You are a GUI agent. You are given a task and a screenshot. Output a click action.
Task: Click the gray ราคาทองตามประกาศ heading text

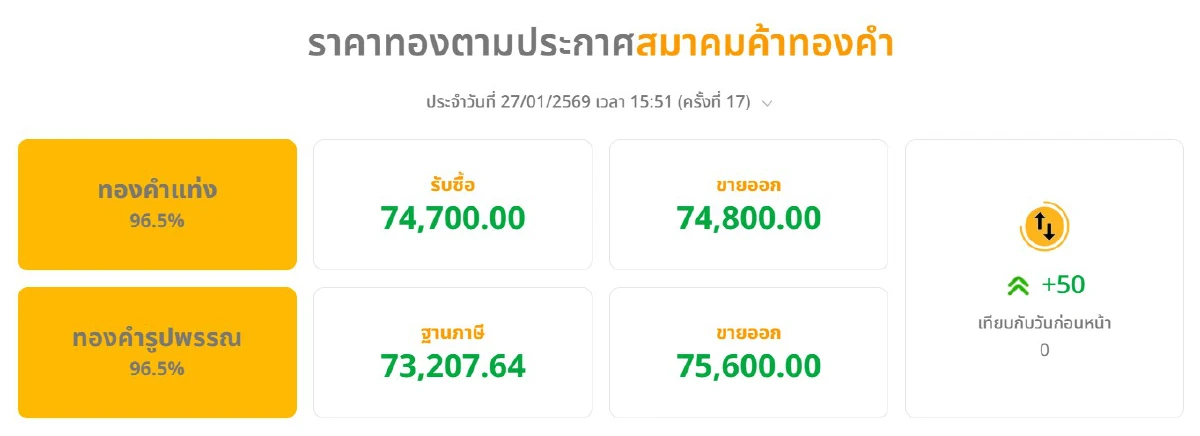click(470, 45)
